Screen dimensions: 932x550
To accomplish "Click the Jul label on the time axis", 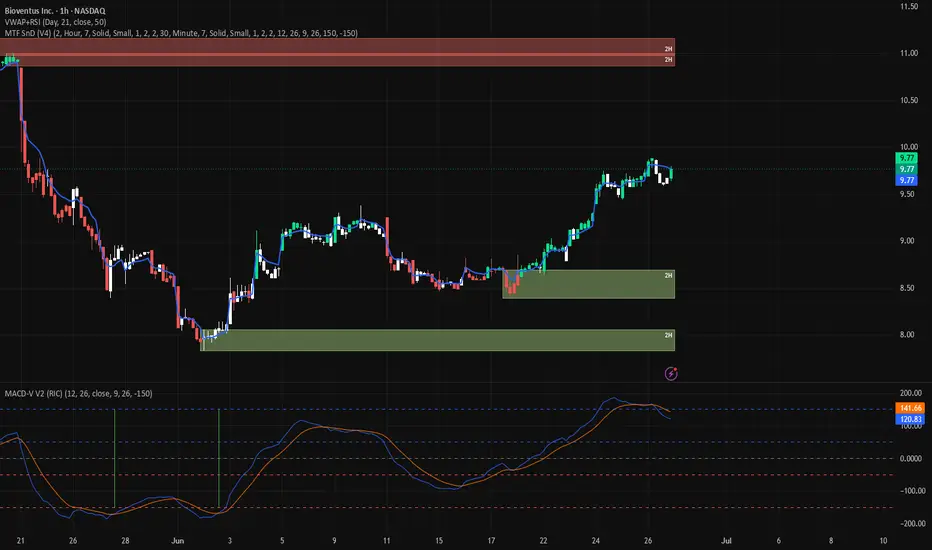I will 726,540.
